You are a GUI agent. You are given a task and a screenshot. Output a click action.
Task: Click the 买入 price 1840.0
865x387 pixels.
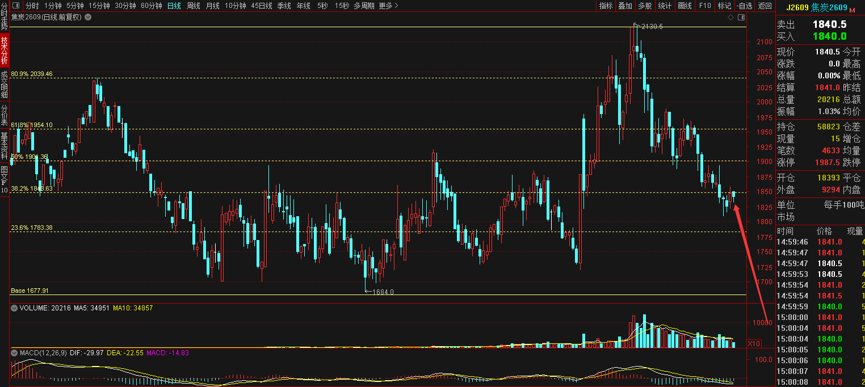(829, 36)
